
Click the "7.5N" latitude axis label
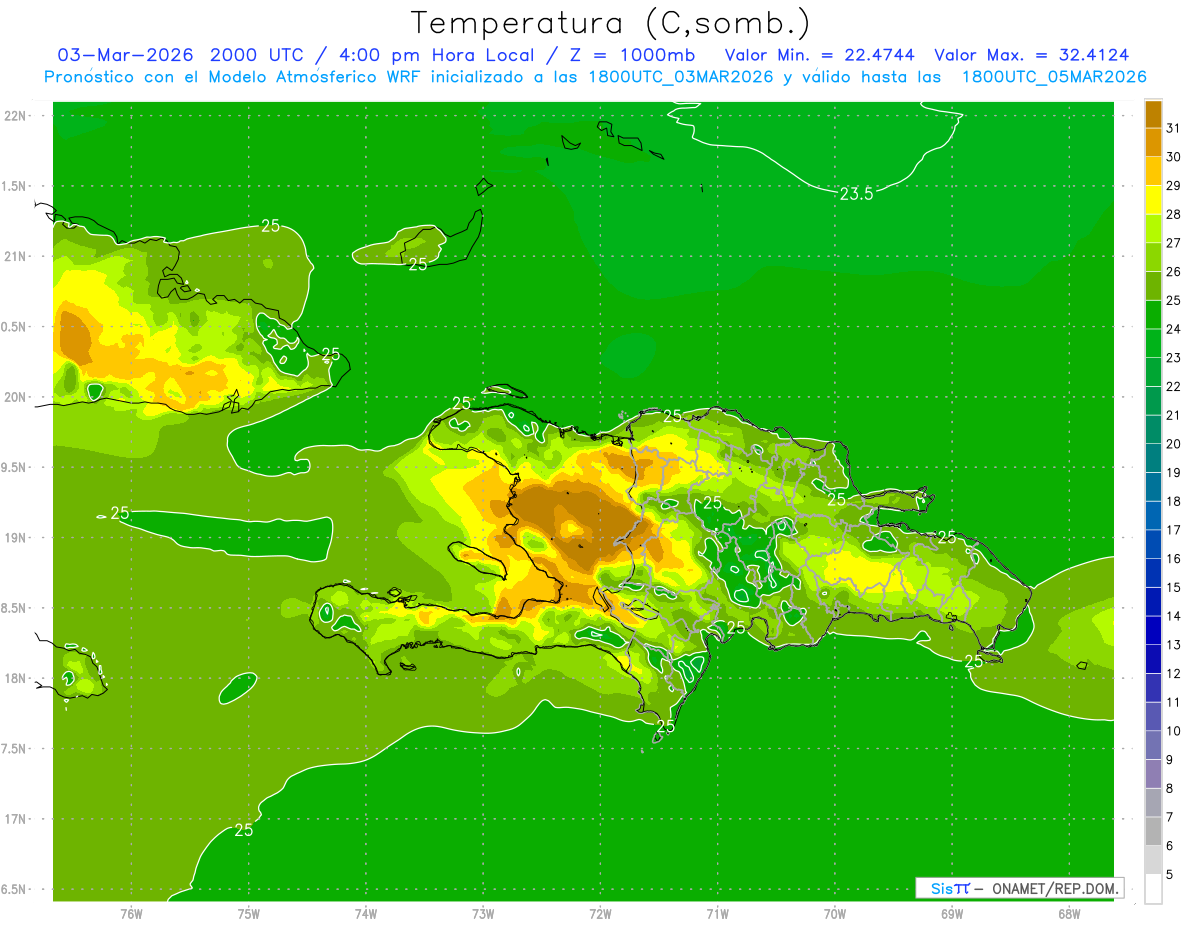[14, 749]
